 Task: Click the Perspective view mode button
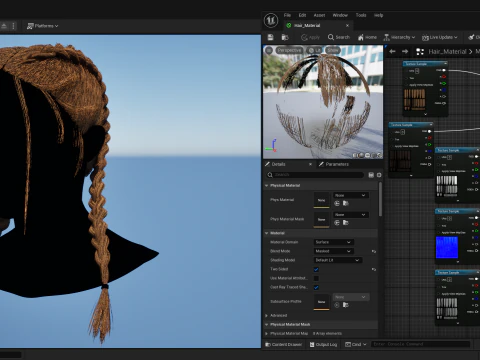[289, 50]
